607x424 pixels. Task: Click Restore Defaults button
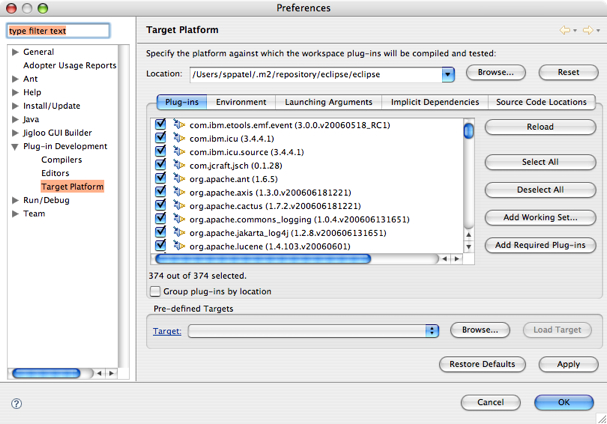(x=482, y=364)
